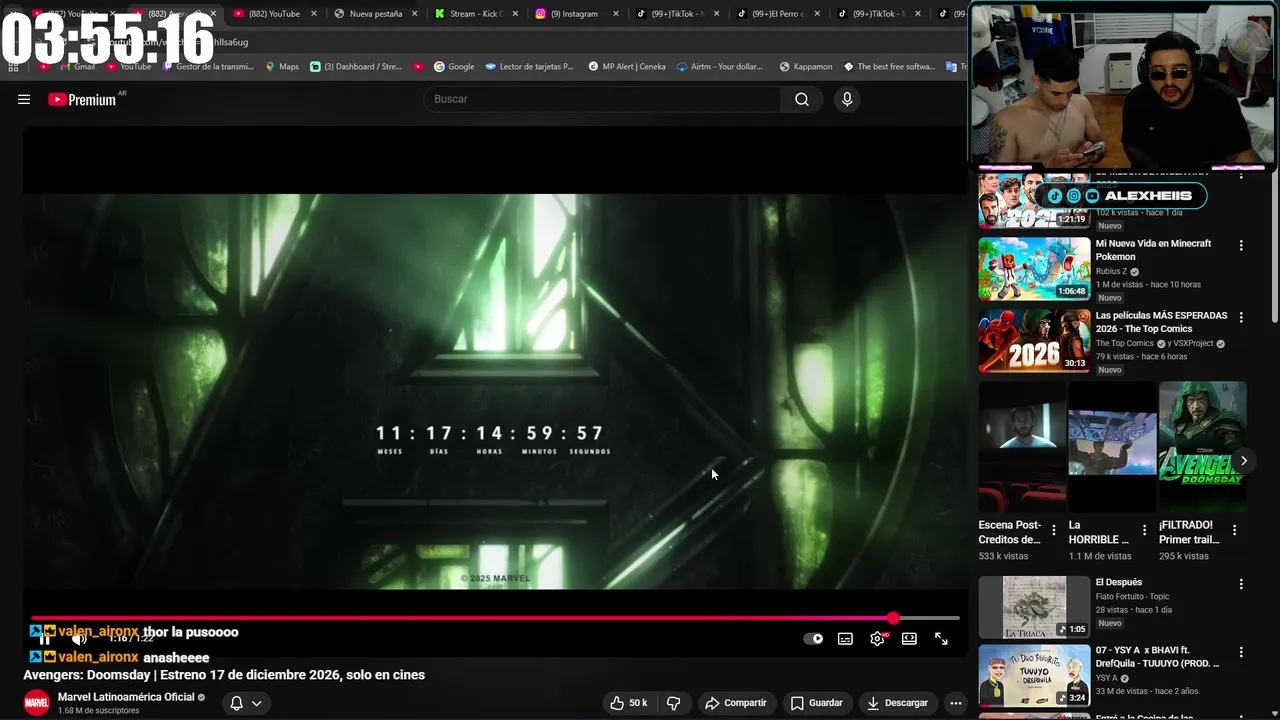Open the Lector de tarjetas bookmark
The width and height of the screenshot is (1280, 720).
click(530, 67)
